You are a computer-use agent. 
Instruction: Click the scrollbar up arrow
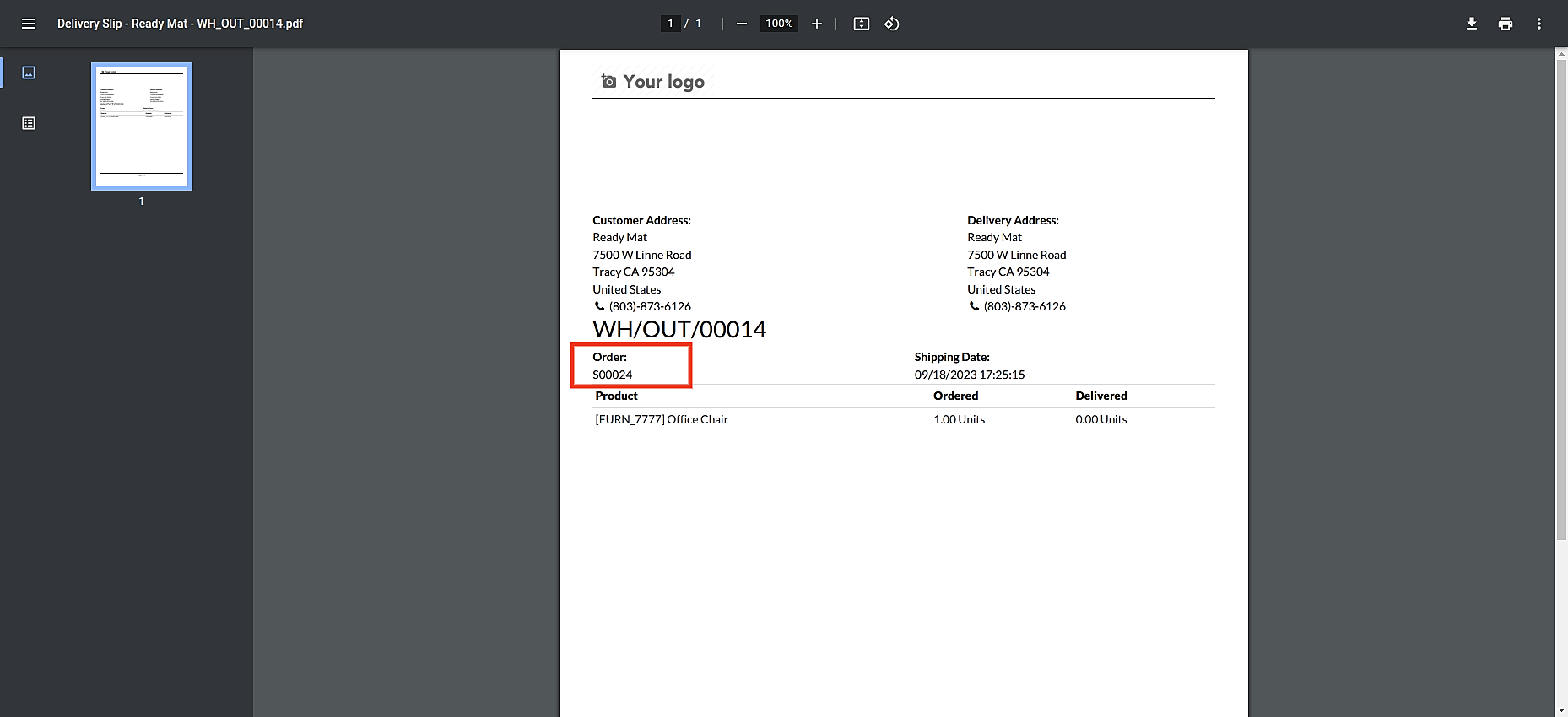click(x=1561, y=54)
